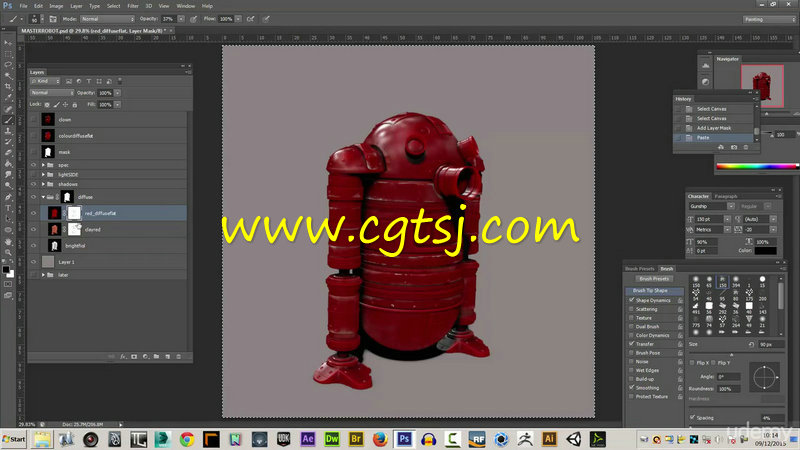Enable Wet Edges checkbox
Screen dimensions: 800x450
[632, 370]
